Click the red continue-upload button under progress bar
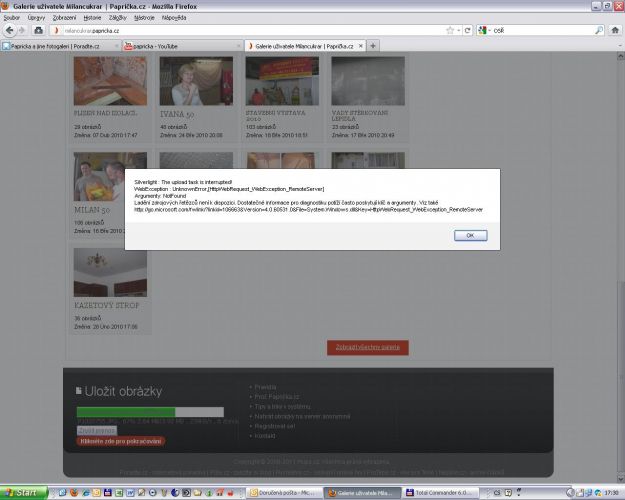625x500 pixels. coord(120,441)
